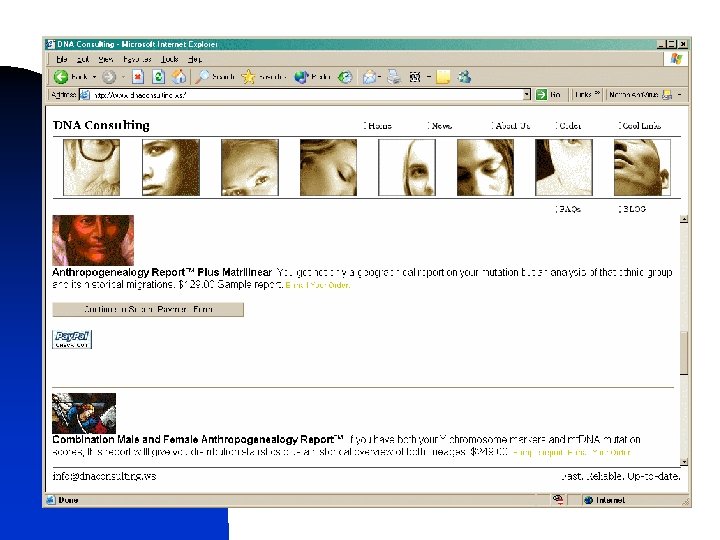Click the upturned face thumbnail above BLOG

(x=642, y=168)
